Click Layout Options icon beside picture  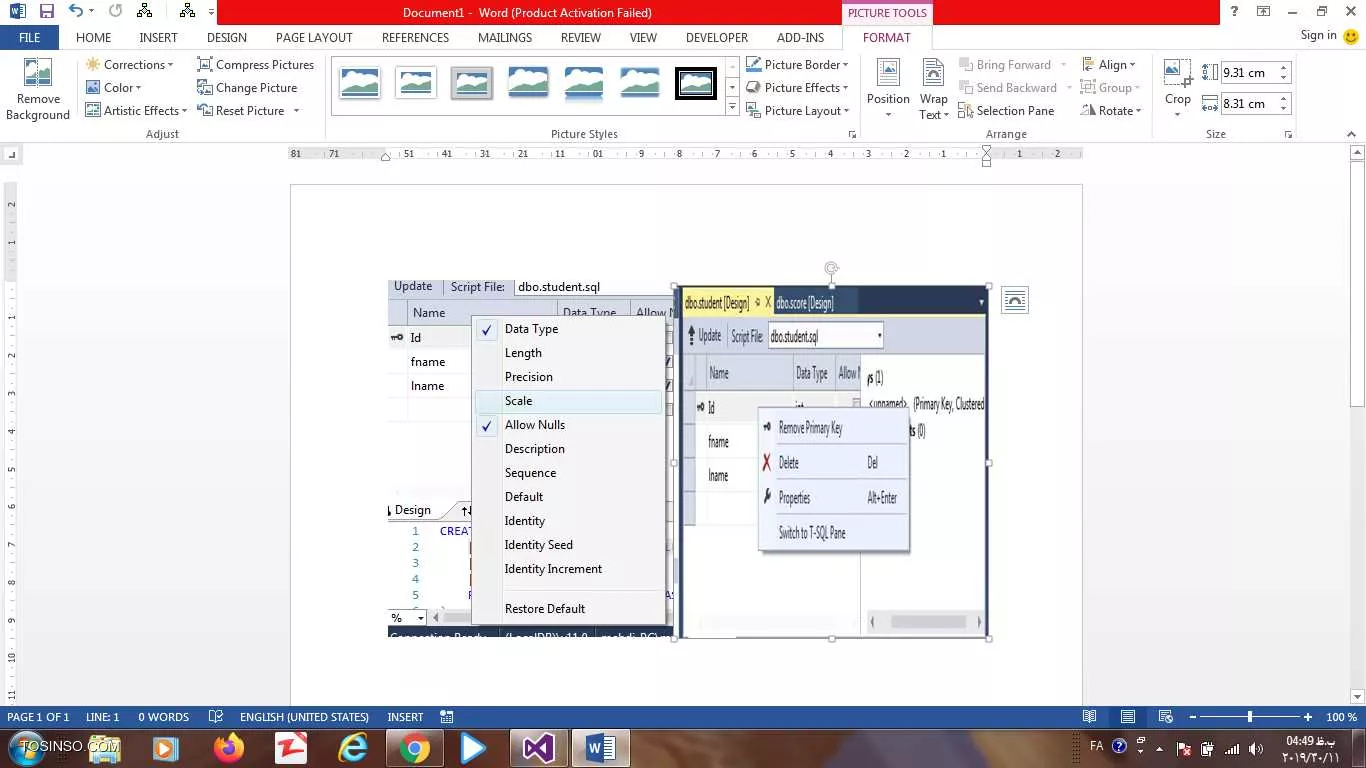coord(1014,301)
